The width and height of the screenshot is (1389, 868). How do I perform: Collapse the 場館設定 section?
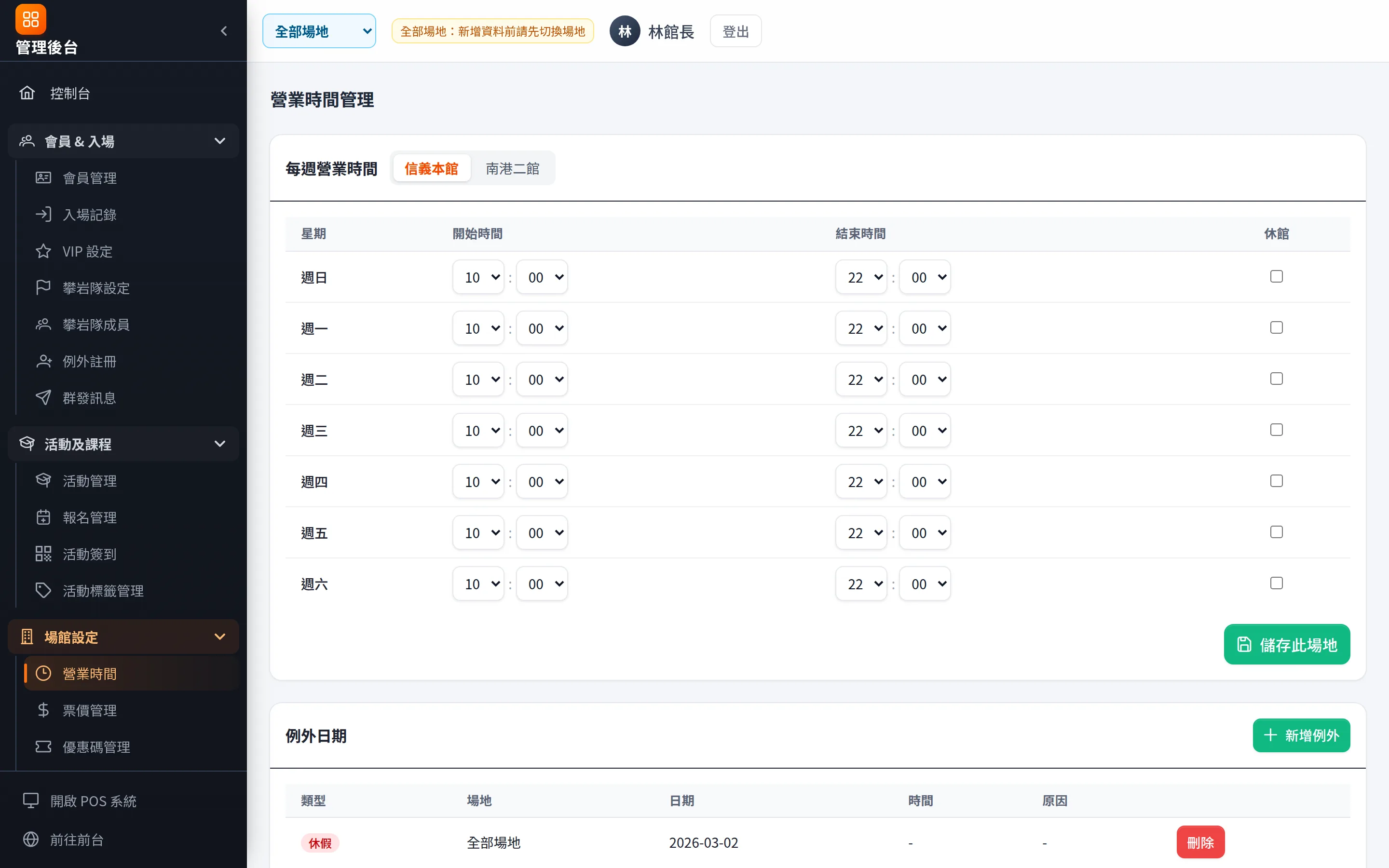(123, 637)
